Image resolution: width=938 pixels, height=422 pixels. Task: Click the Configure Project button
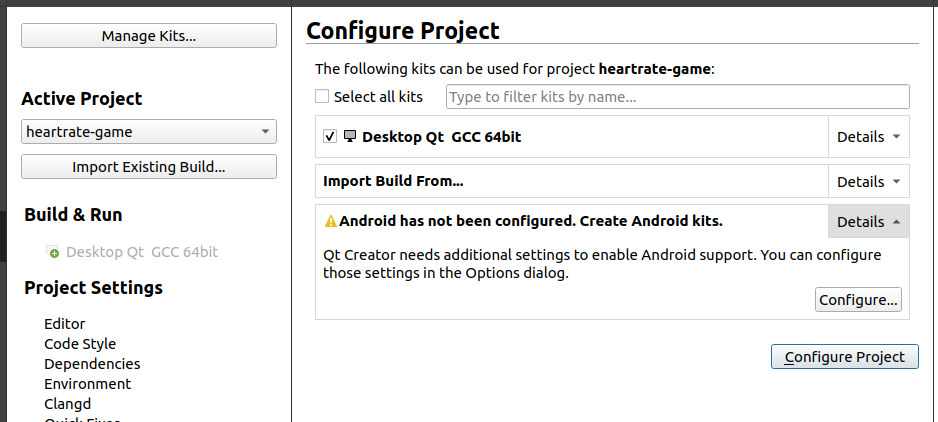click(x=844, y=357)
